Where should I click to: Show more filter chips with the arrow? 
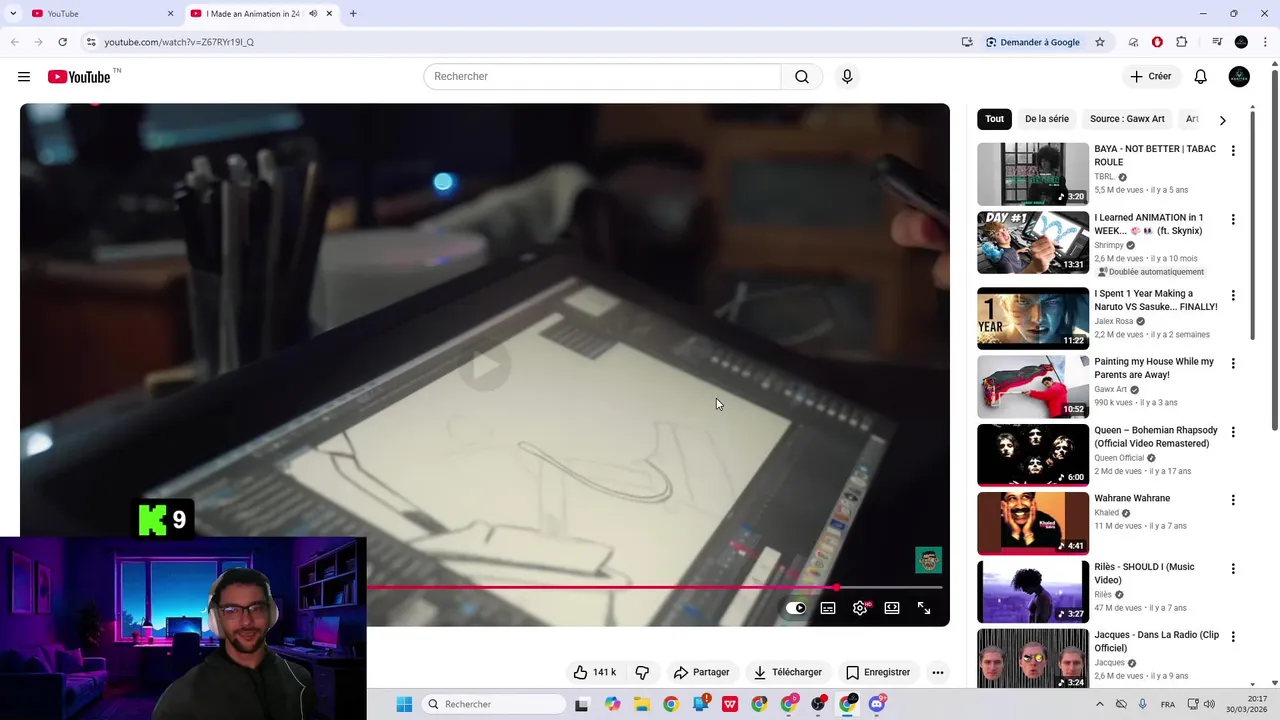[x=1222, y=120]
